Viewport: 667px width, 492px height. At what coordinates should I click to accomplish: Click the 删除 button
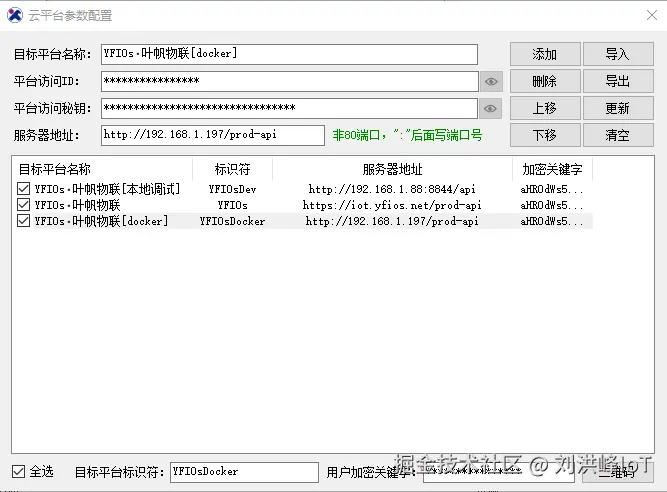(545, 81)
